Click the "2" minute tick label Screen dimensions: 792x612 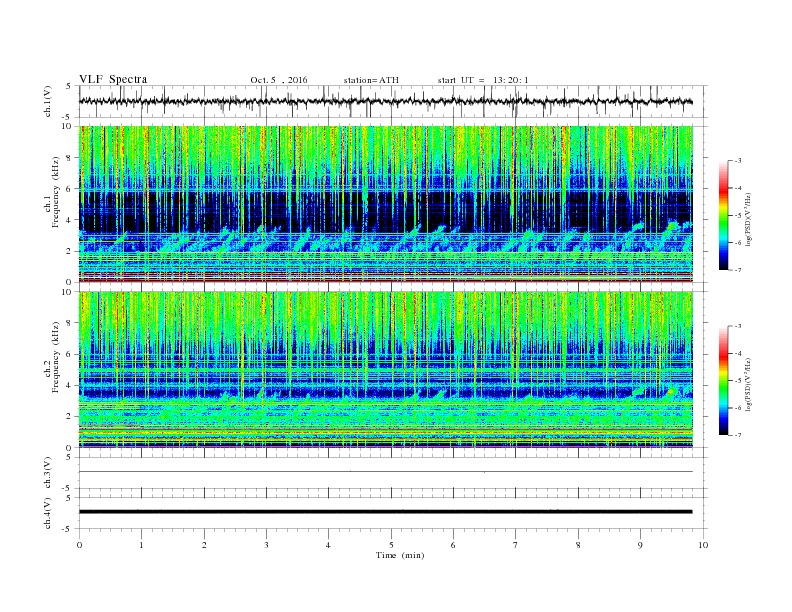pyautogui.click(x=204, y=545)
